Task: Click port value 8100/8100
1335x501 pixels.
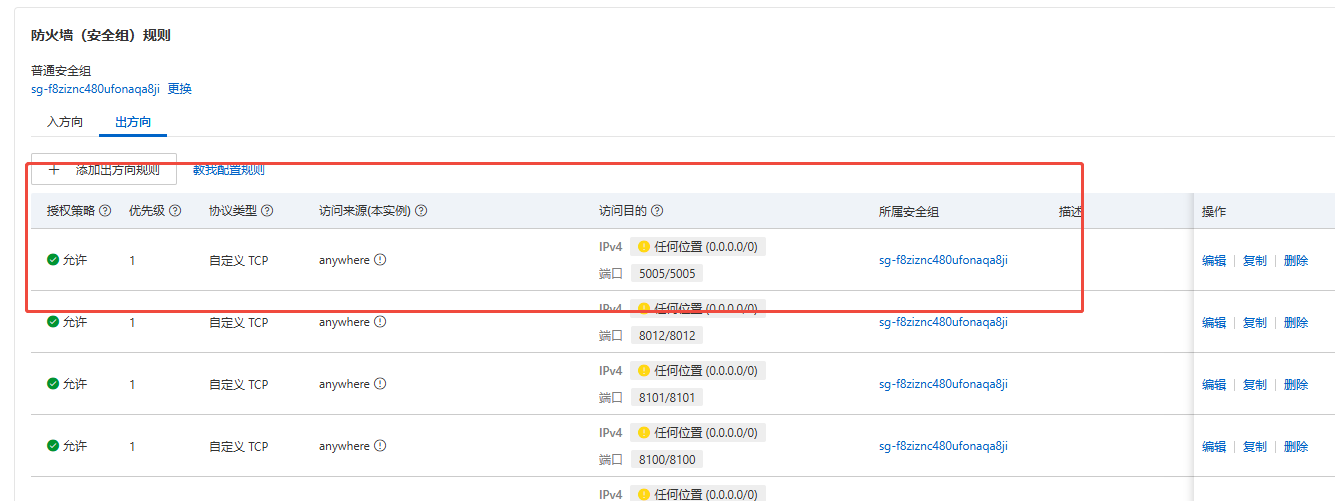Action: click(667, 459)
